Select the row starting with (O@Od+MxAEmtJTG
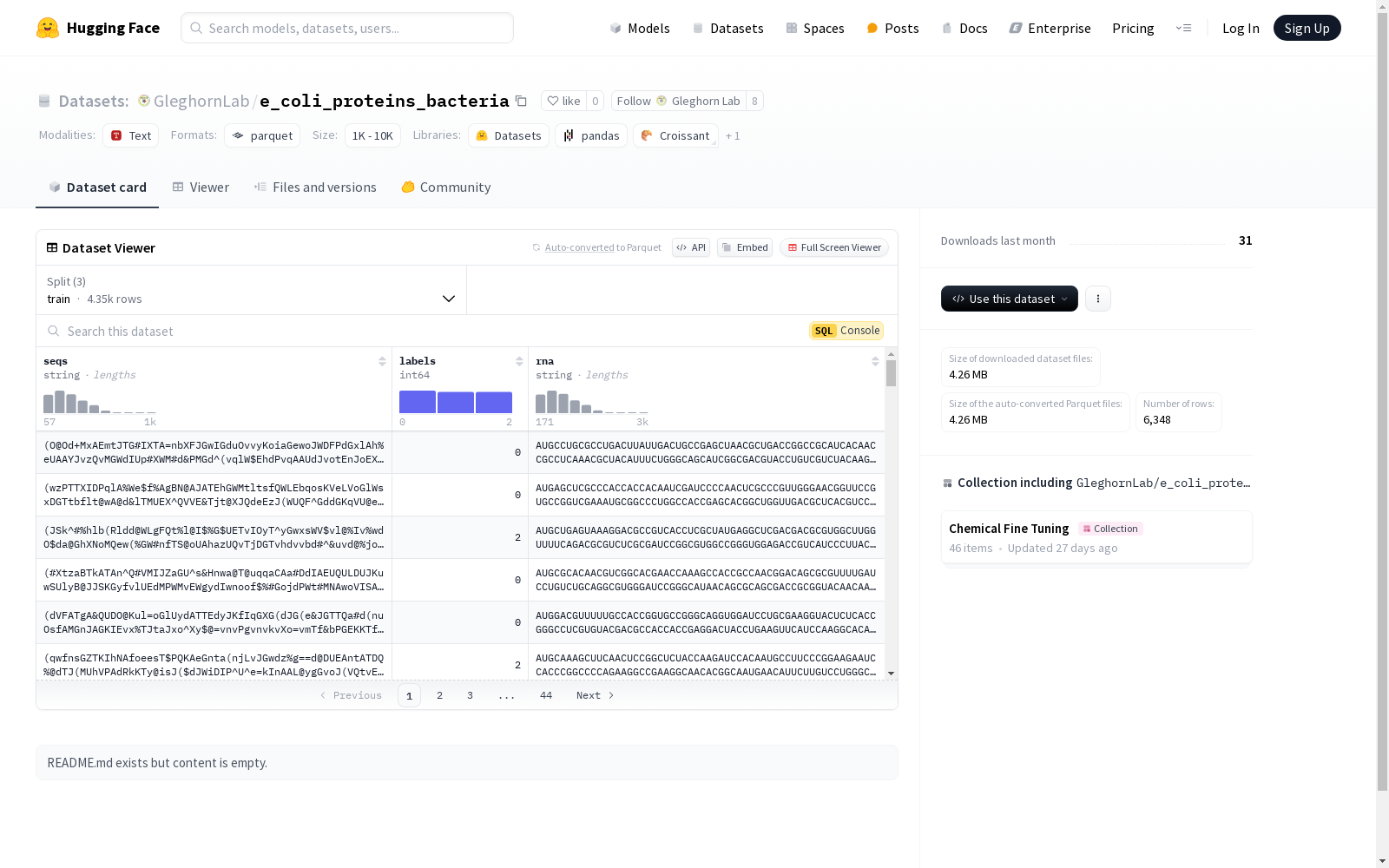 pos(460,452)
